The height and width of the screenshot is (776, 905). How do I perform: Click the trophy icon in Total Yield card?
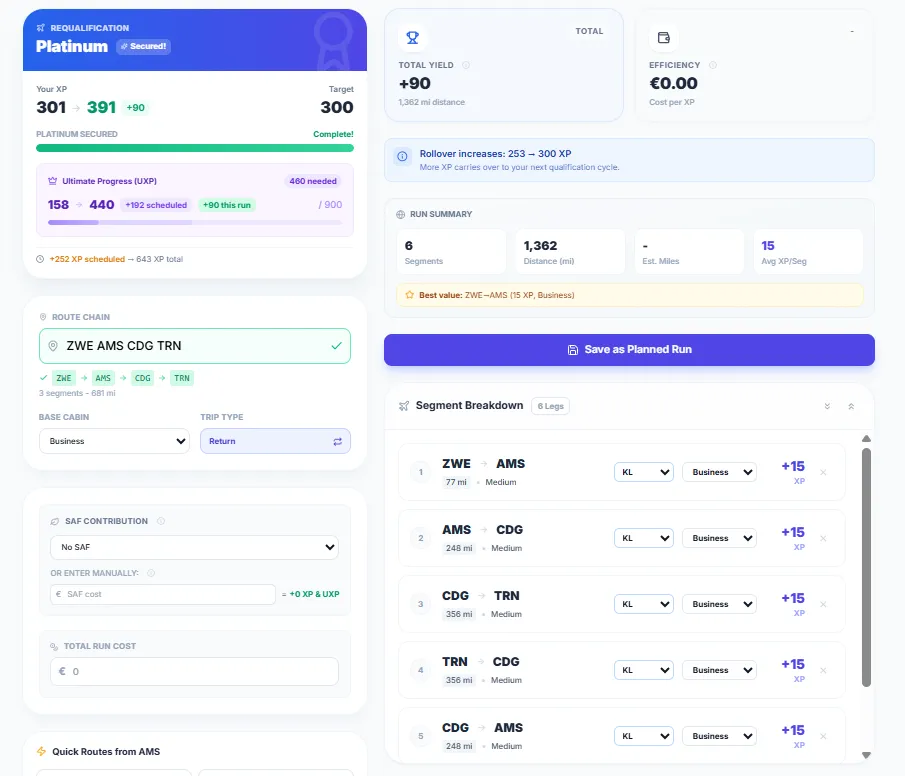[412, 38]
